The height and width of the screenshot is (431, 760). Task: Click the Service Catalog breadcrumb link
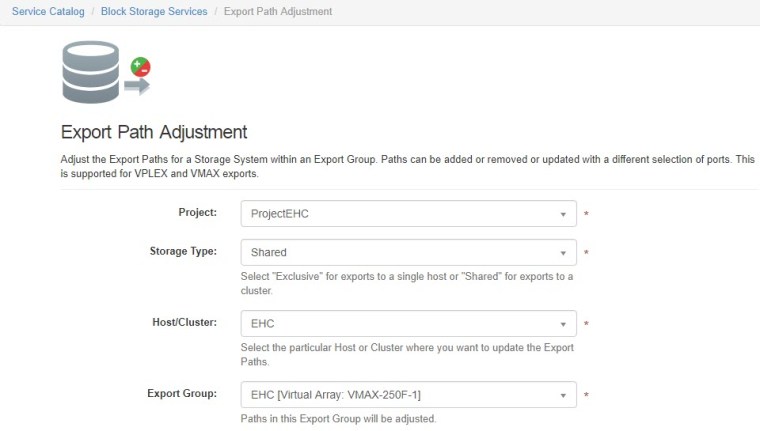click(50, 12)
